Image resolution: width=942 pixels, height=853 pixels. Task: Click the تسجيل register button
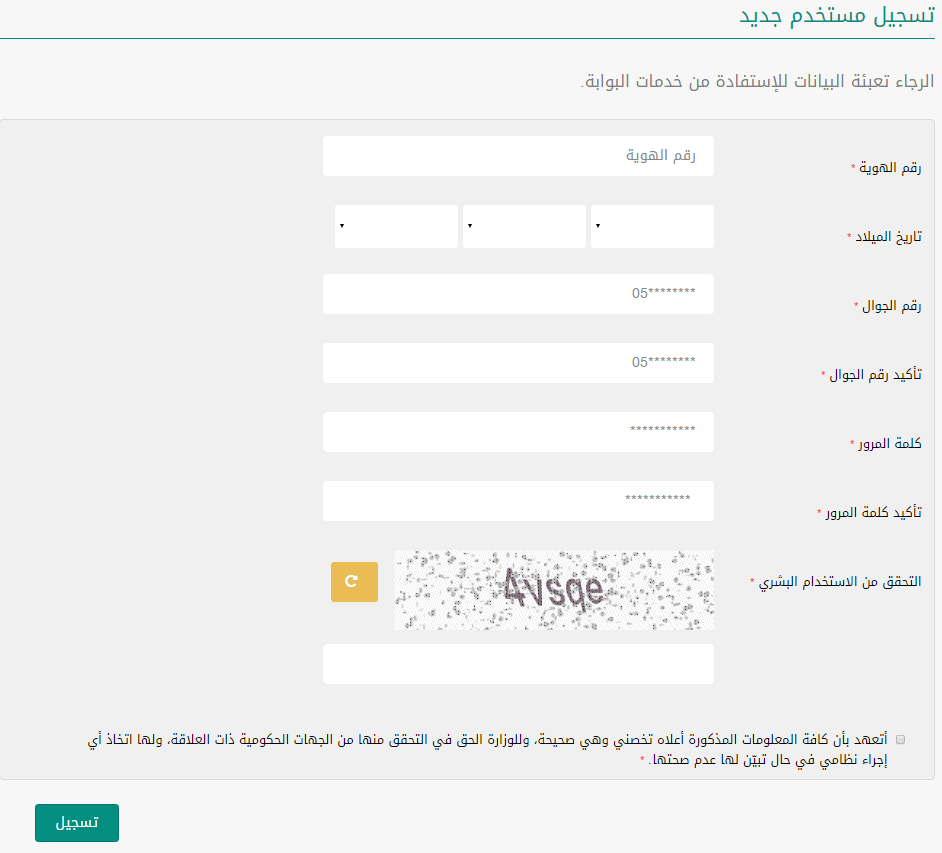(77, 822)
